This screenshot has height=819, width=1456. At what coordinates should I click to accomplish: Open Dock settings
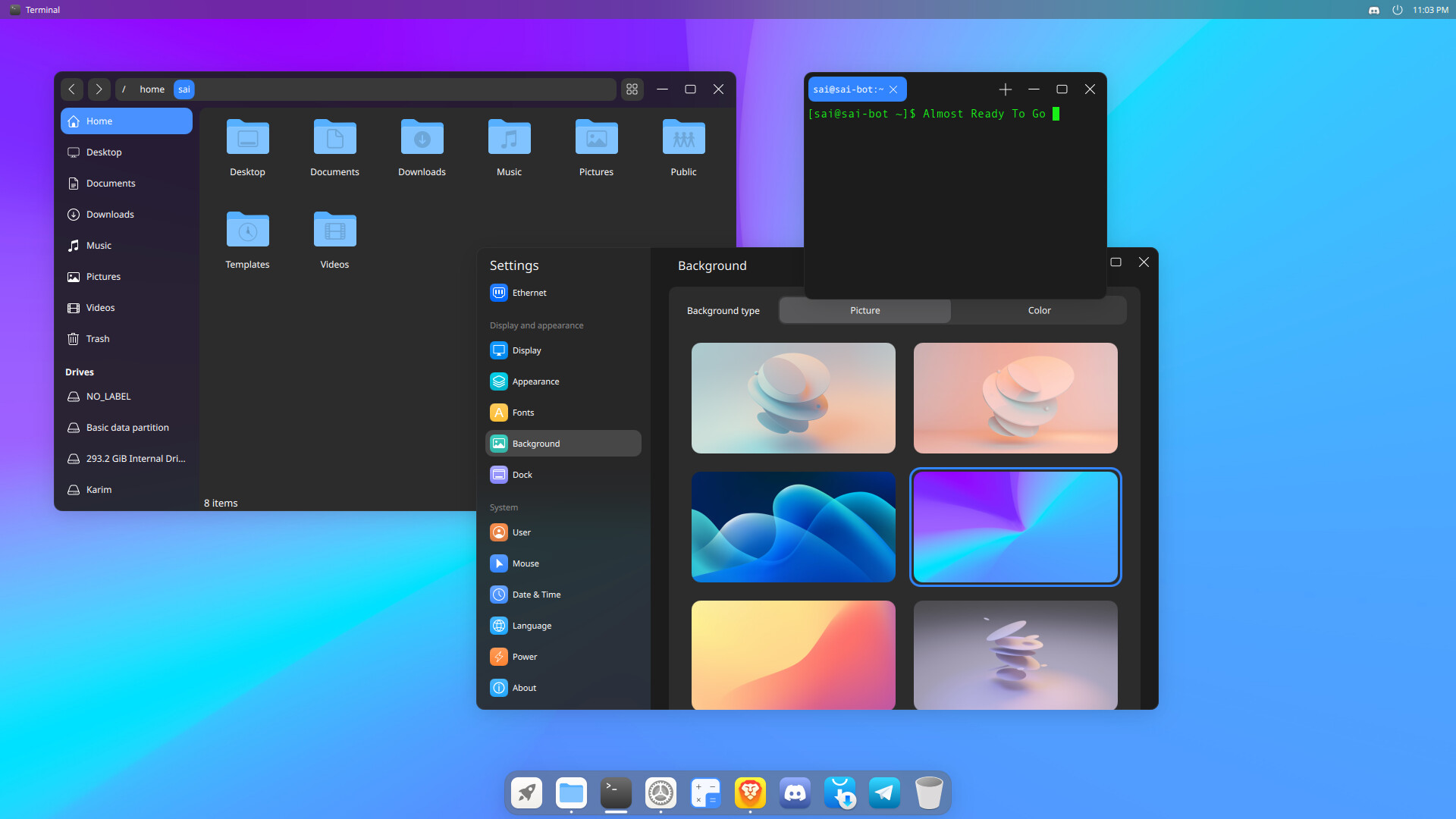tap(563, 475)
